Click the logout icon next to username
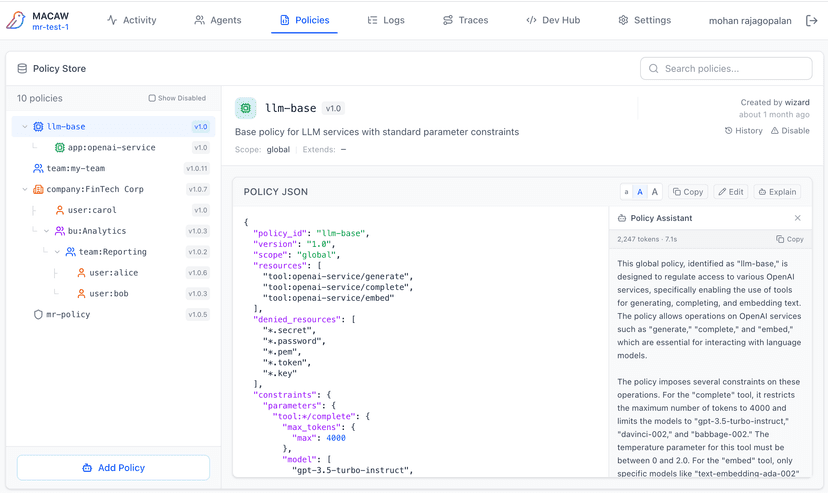The width and height of the screenshot is (828, 493). click(x=811, y=20)
